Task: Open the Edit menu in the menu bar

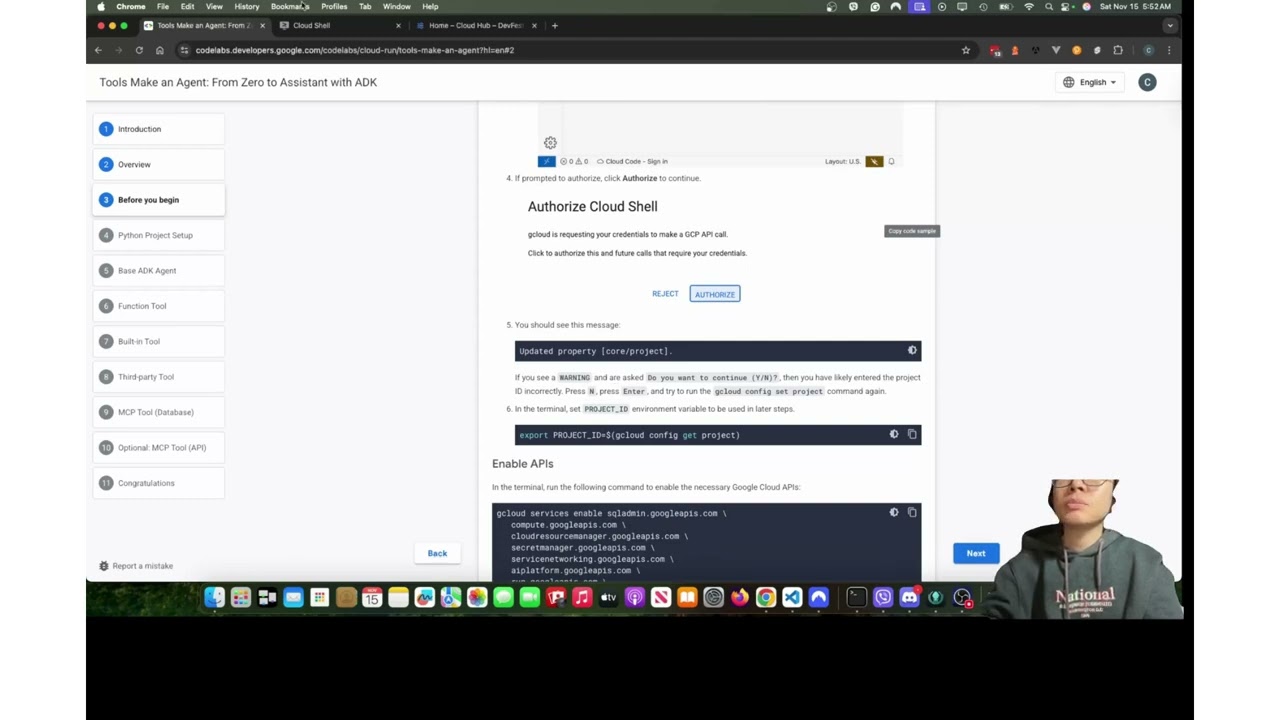Action: 187,6
